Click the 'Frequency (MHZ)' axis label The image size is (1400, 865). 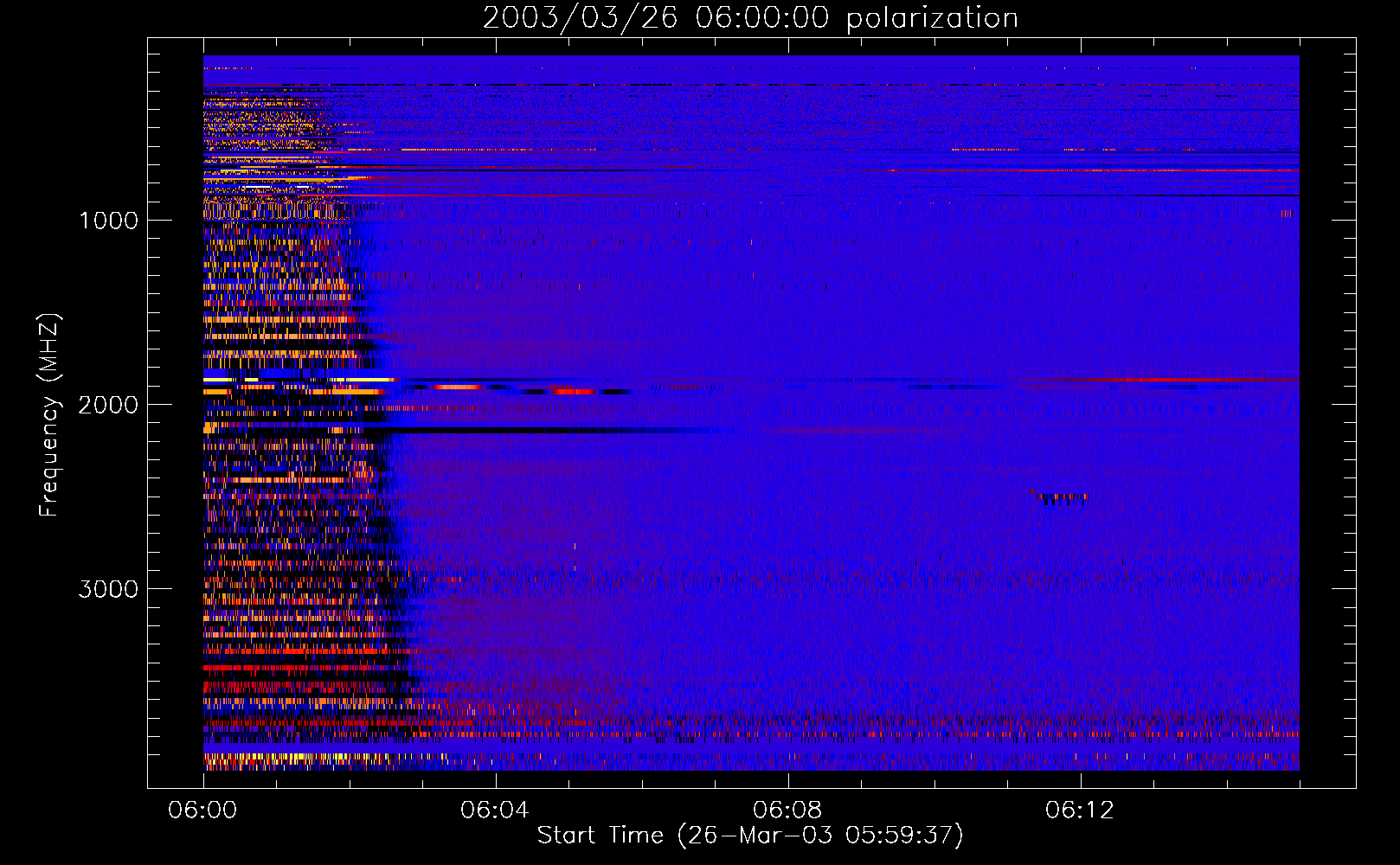pyautogui.click(x=49, y=415)
